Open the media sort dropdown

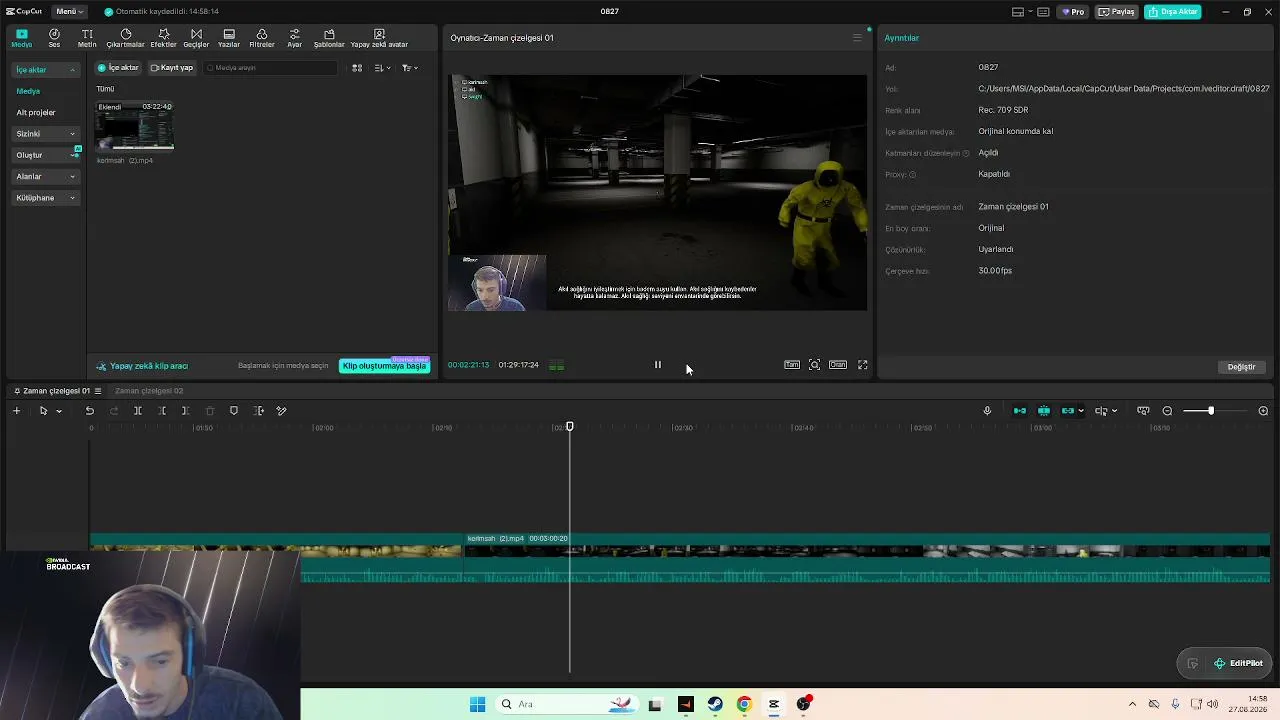(382, 68)
